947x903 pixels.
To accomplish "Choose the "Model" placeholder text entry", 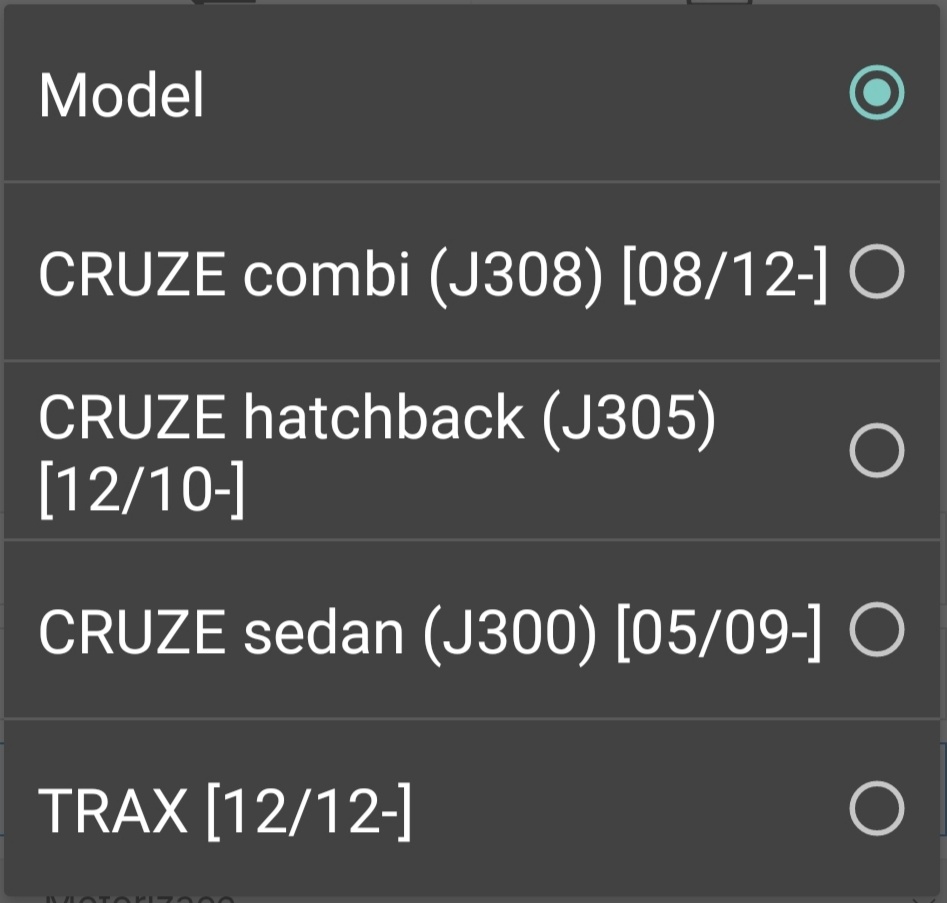I will tap(121, 96).
